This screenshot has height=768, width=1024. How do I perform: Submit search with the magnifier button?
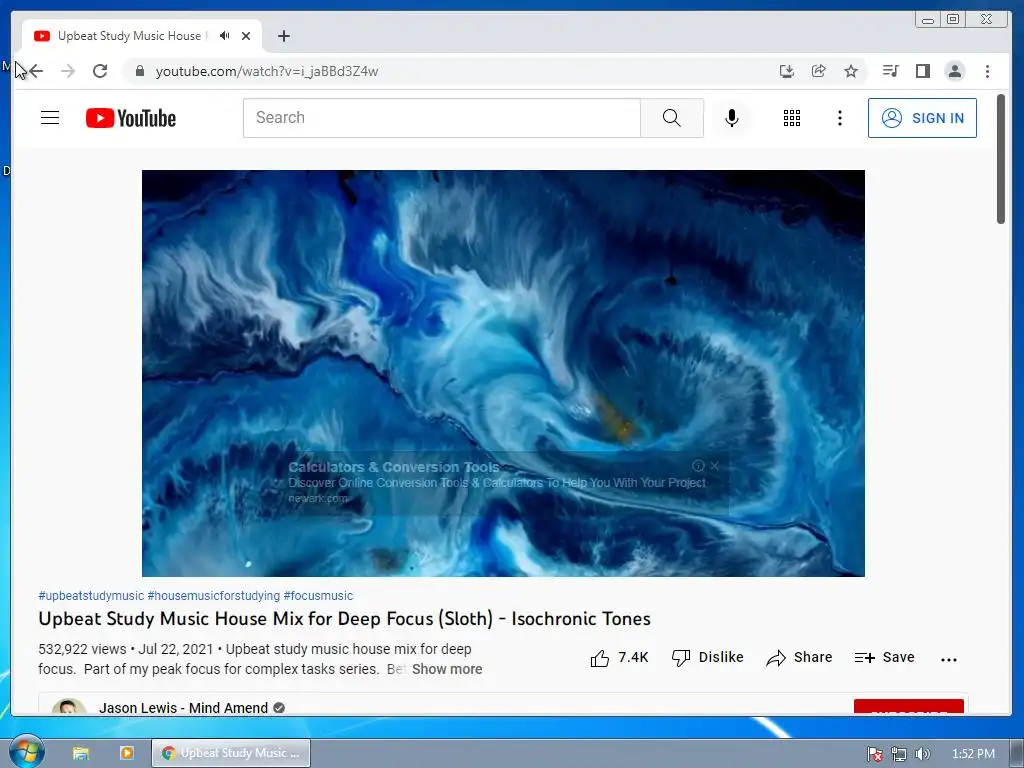pyautogui.click(x=671, y=118)
